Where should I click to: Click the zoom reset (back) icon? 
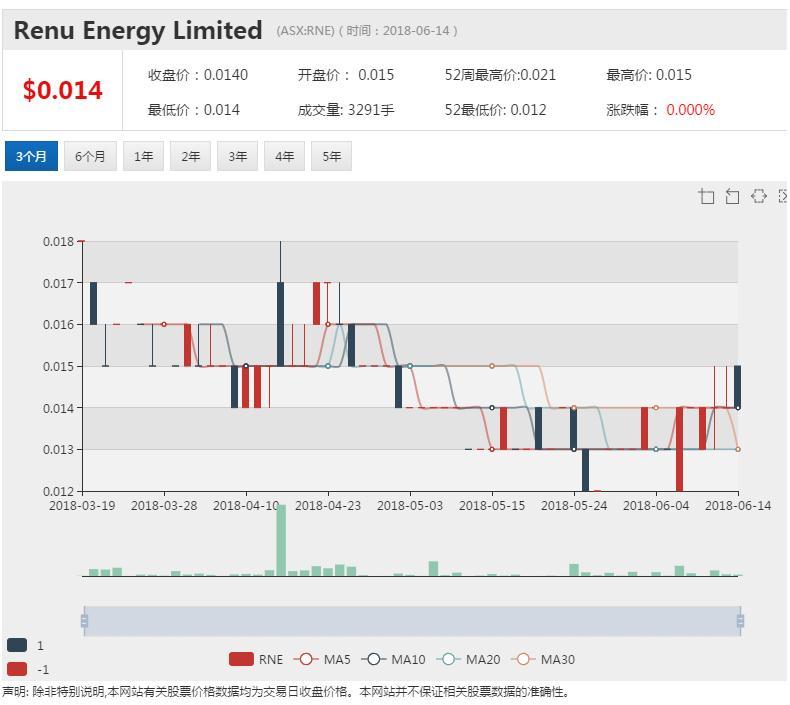[732, 196]
